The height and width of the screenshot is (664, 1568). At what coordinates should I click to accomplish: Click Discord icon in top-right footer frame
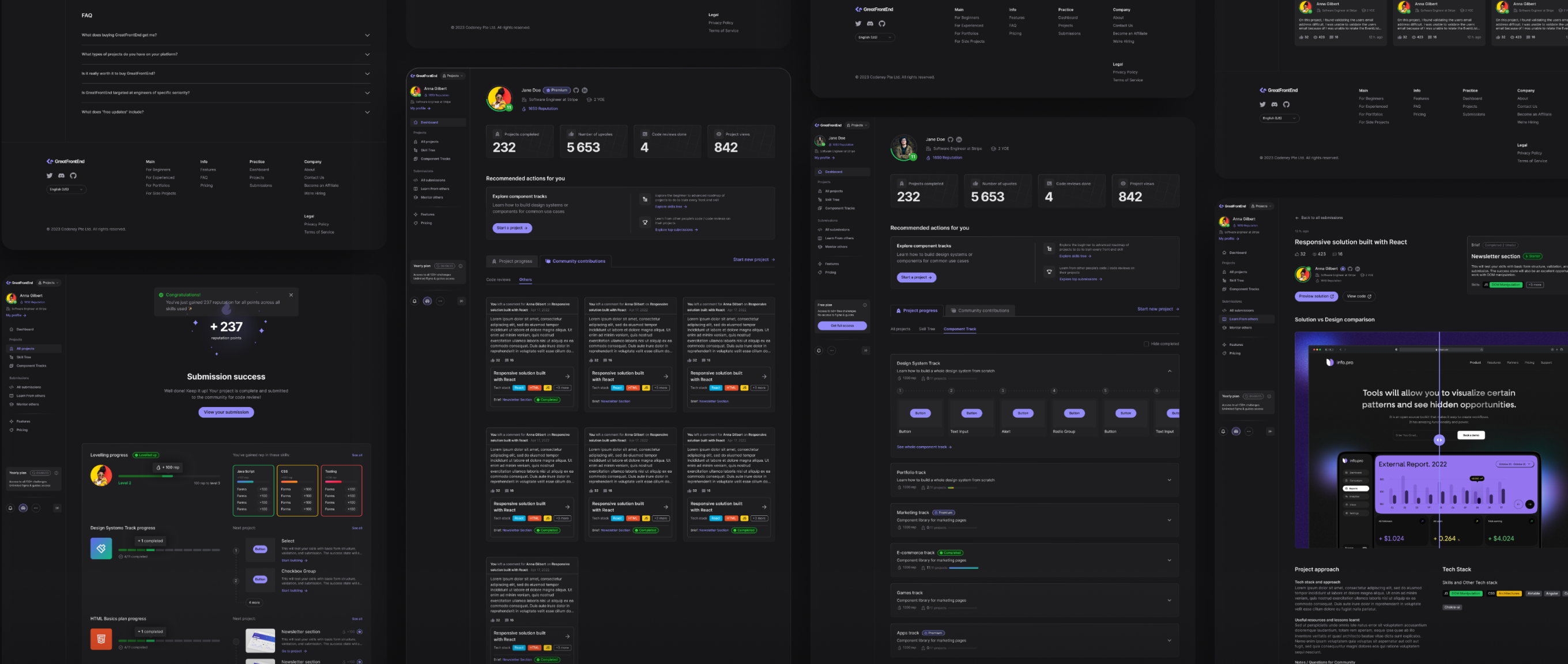(1274, 105)
